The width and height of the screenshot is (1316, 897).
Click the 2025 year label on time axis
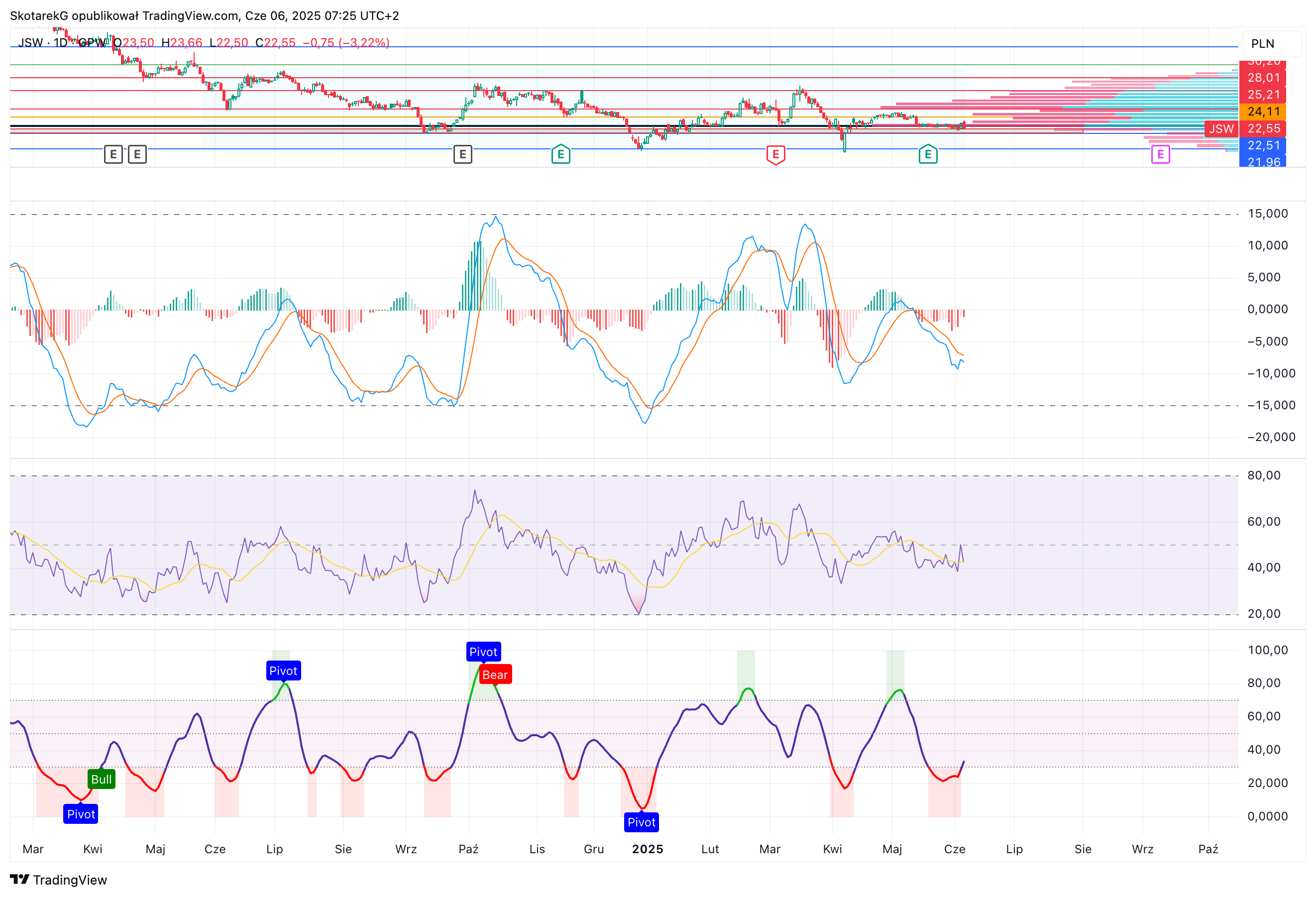click(647, 849)
